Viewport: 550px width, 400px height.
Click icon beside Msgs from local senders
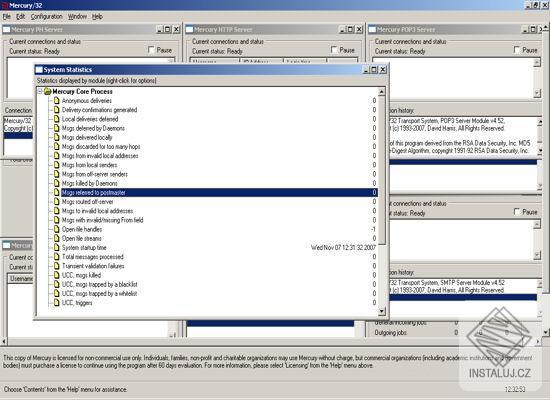click(56, 165)
